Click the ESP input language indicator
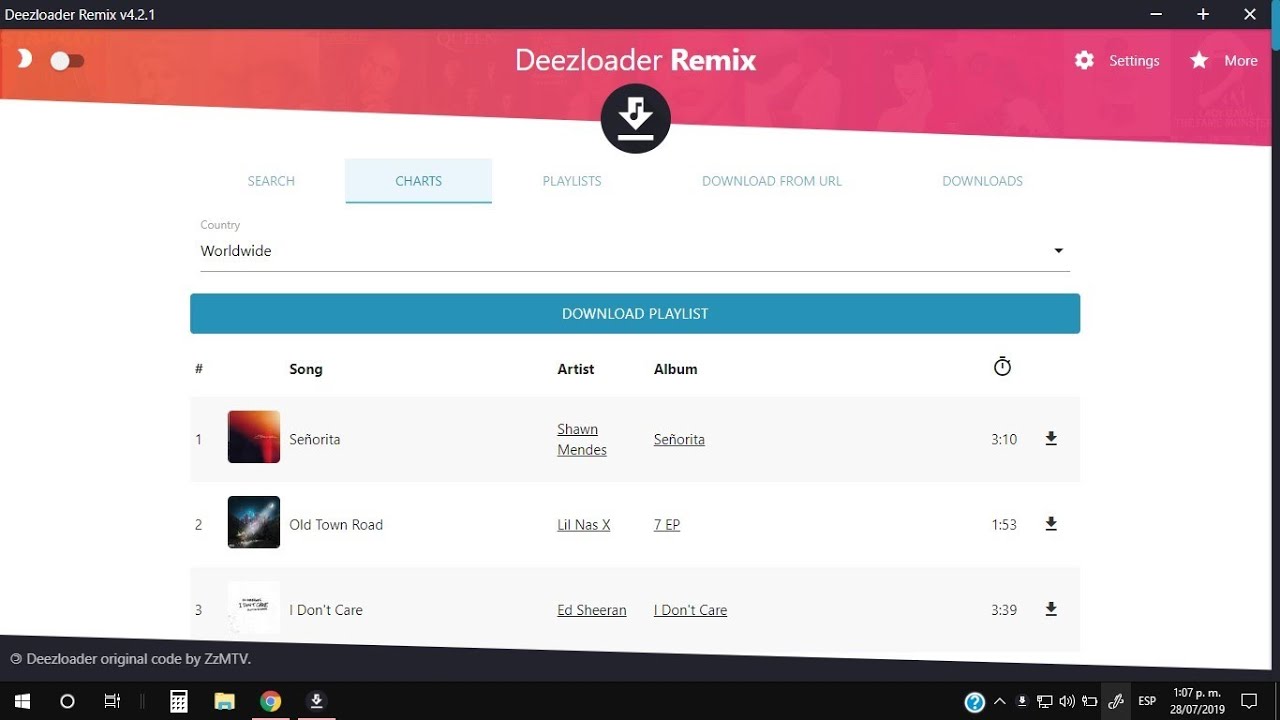The image size is (1280, 720). point(1147,701)
